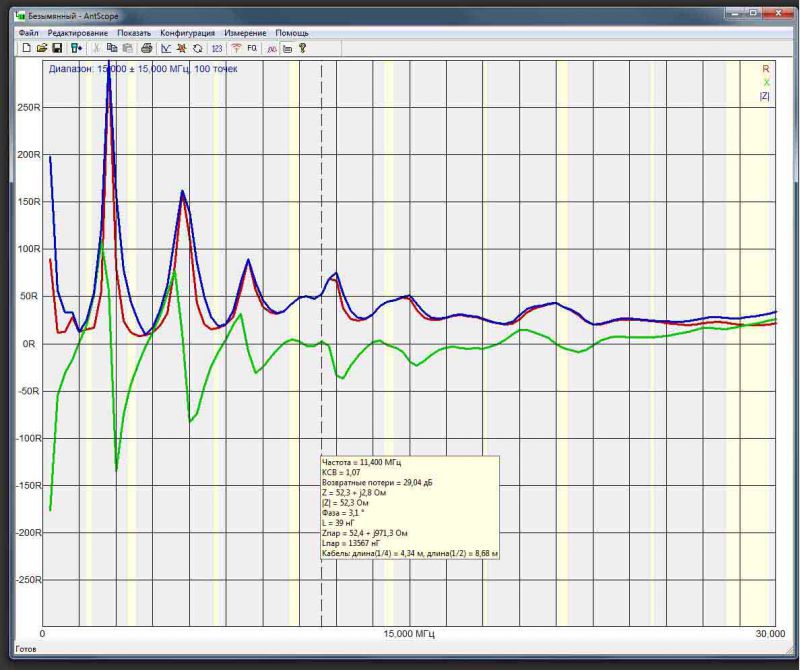The height and width of the screenshot is (670, 800).
Task: Click the New document toolbar icon
Action: 26,48
